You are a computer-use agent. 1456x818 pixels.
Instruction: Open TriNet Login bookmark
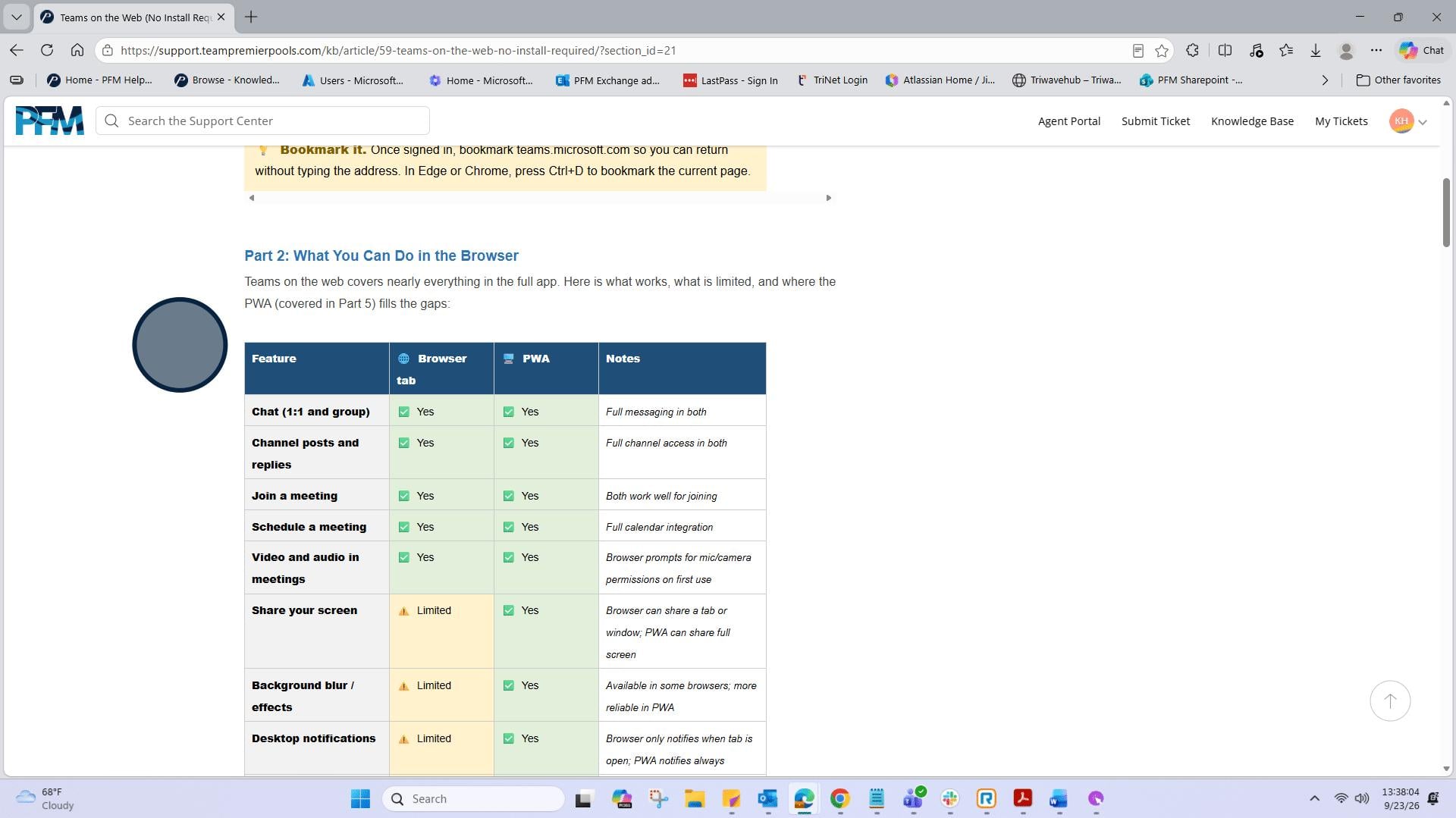(831, 80)
